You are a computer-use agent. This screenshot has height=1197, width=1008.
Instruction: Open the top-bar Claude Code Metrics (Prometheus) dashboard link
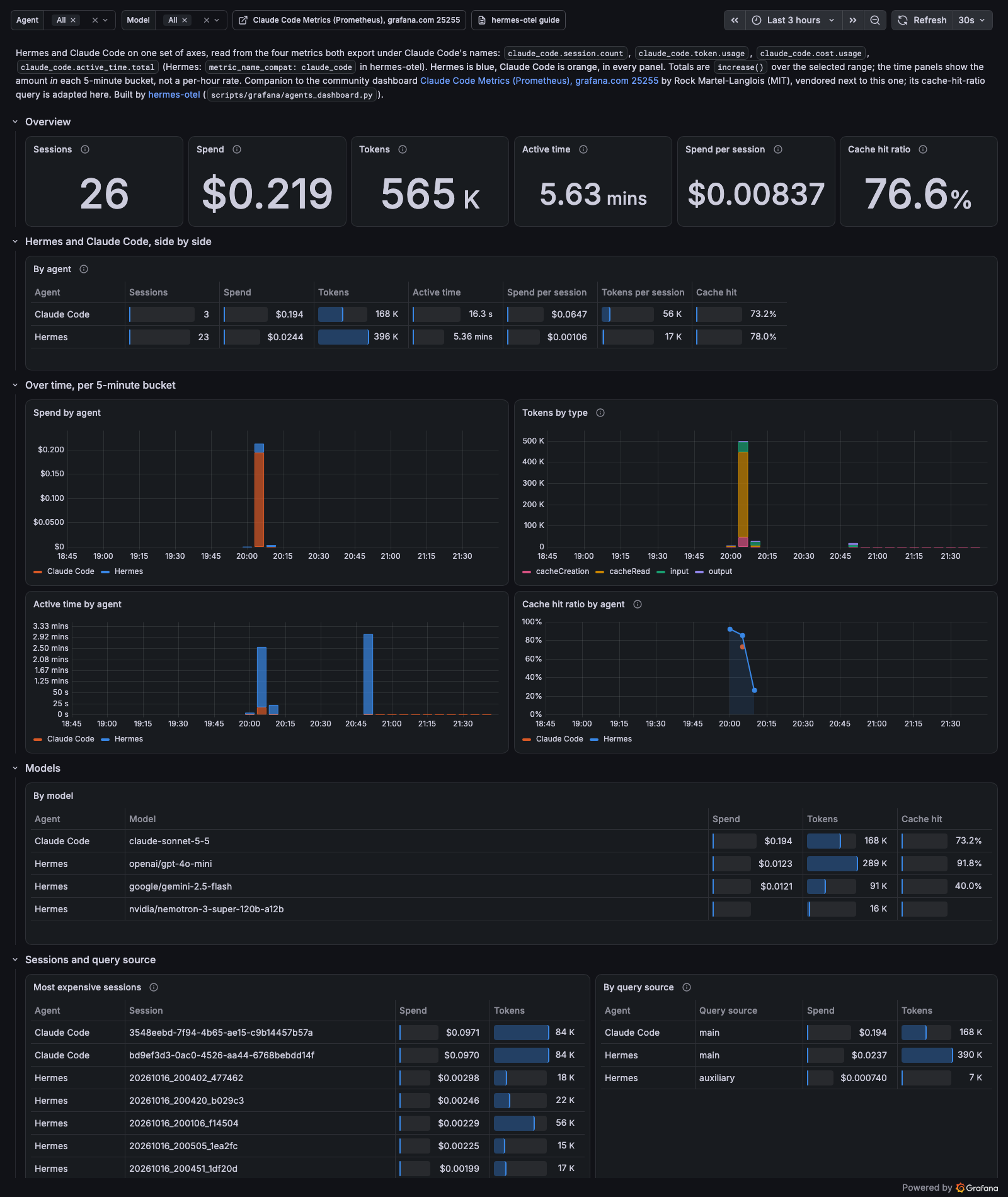click(349, 20)
